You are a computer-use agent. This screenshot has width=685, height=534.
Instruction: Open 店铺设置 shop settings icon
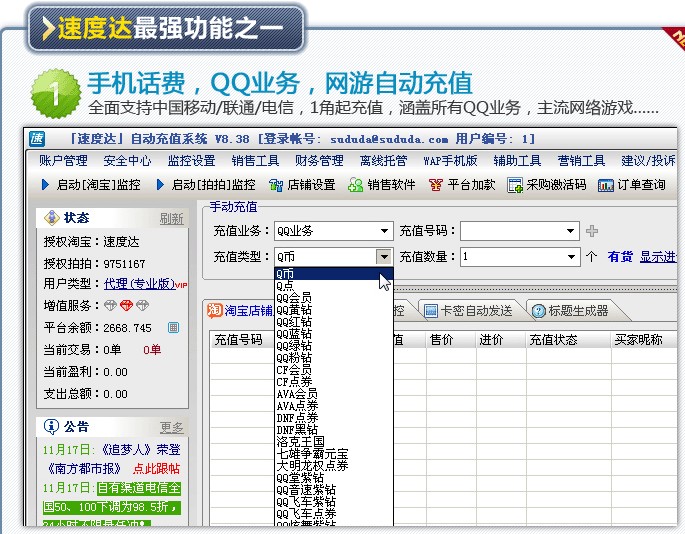[276, 185]
